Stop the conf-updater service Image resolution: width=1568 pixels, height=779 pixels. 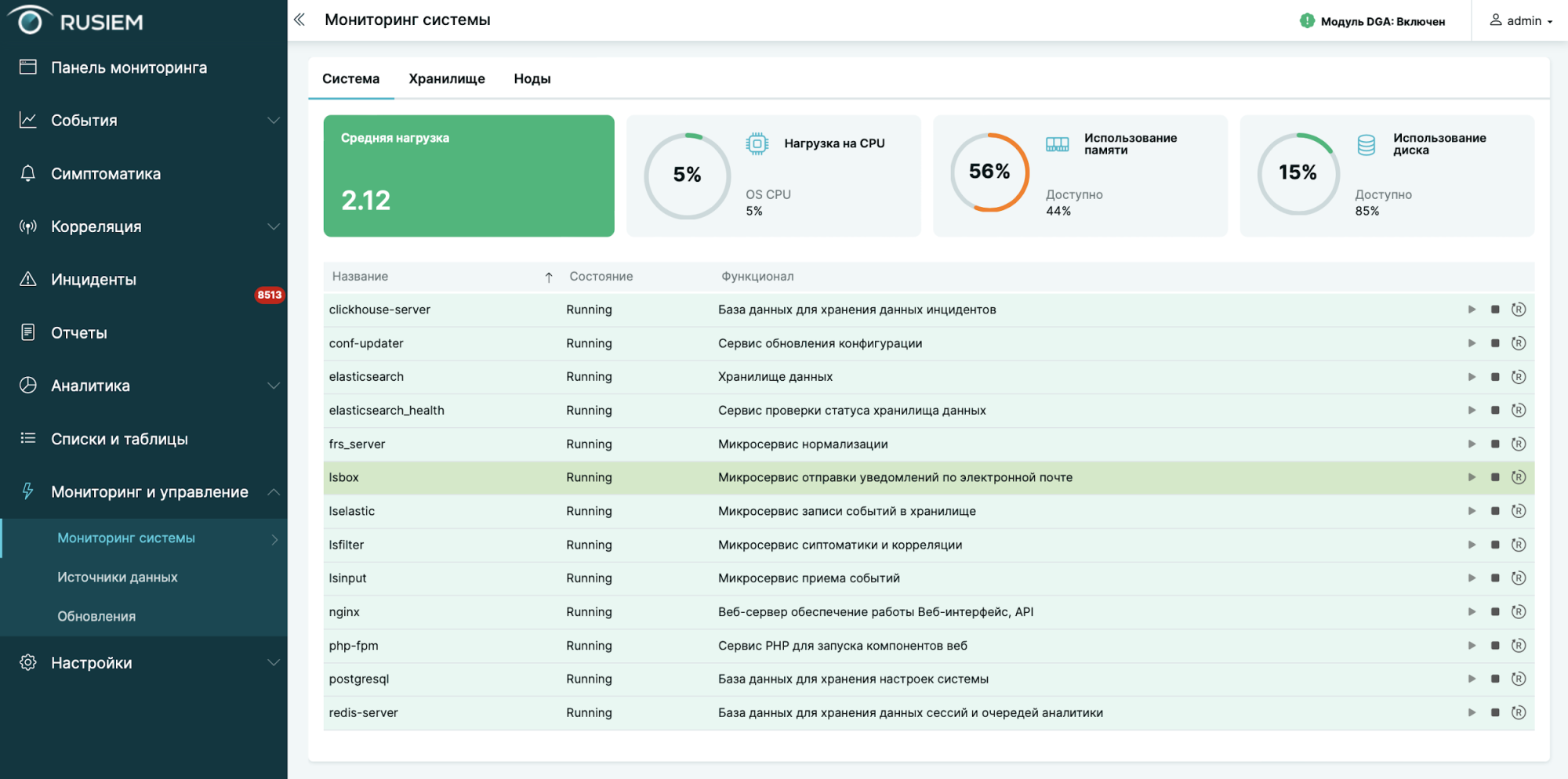pyautogui.click(x=1495, y=343)
